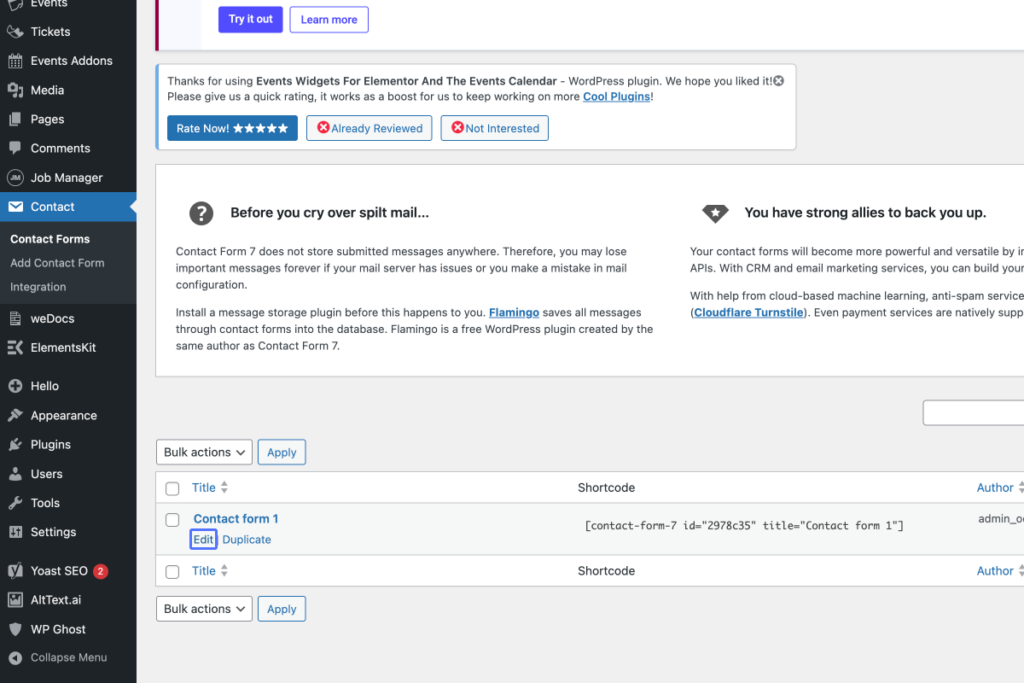Click the top Apply button
This screenshot has height=683, width=1024.
[281, 452]
